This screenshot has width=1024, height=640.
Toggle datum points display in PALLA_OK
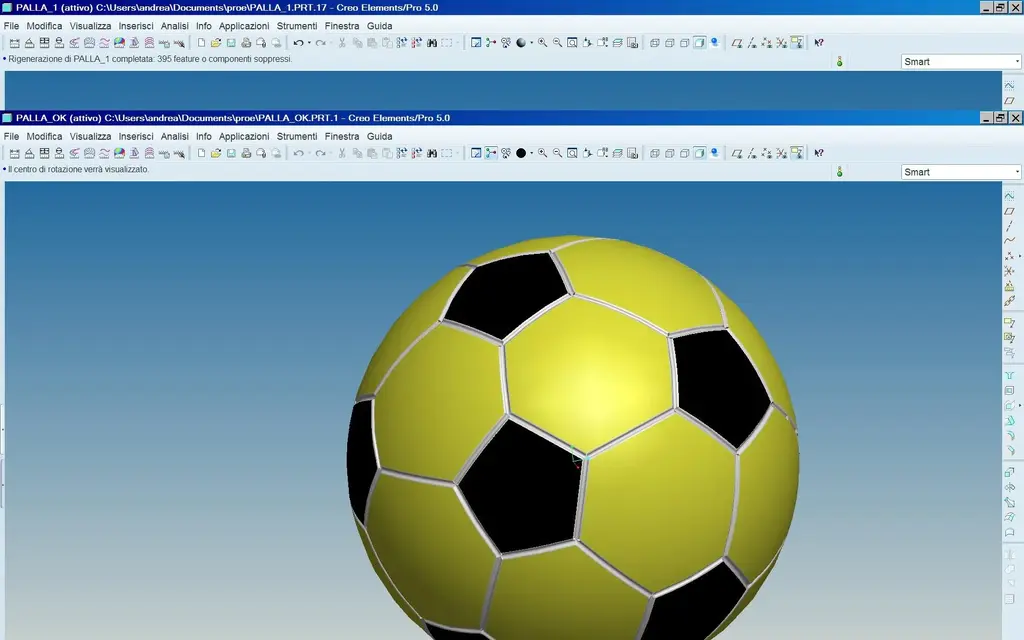[767, 153]
